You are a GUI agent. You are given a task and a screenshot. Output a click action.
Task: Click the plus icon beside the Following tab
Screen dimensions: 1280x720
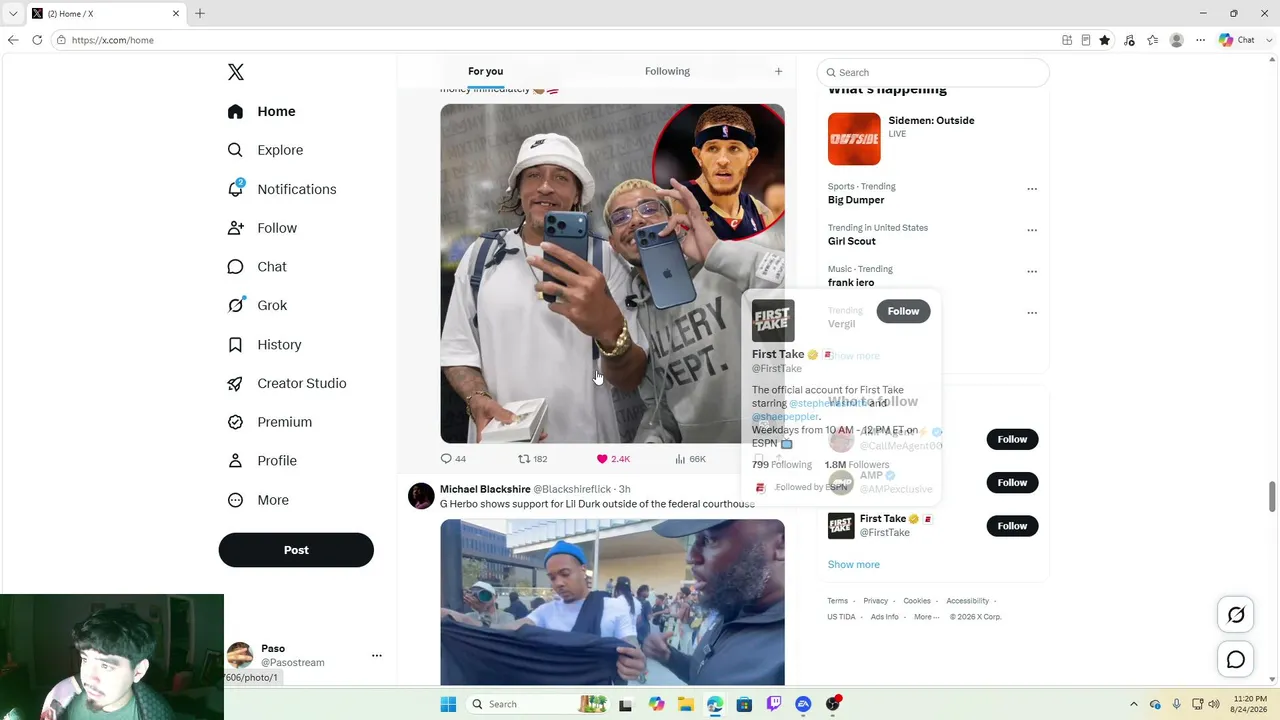click(x=778, y=71)
